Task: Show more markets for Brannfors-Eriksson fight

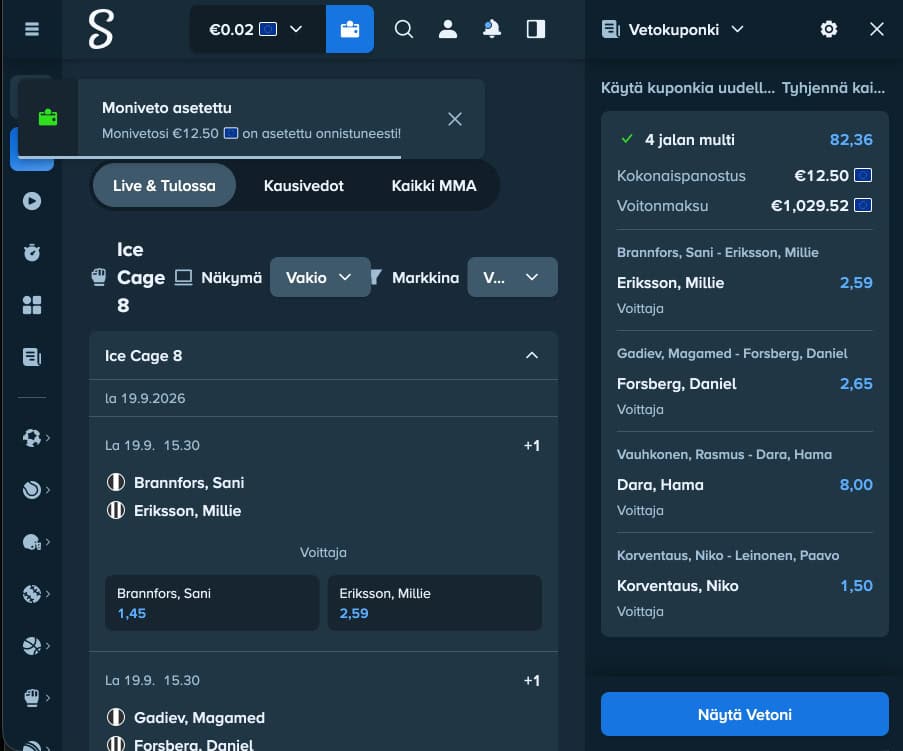Action: (x=532, y=446)
